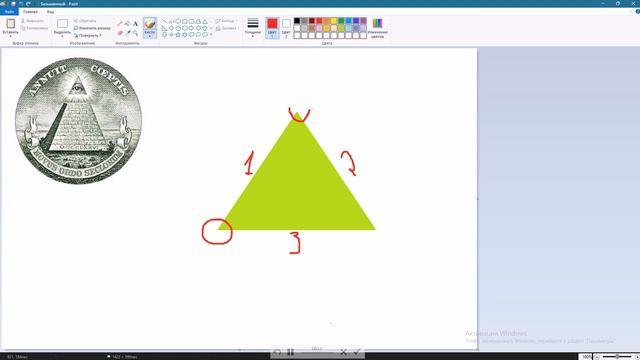Open the Контур outline dropdown
Viewport: 640px width, 360px height.
226,21
